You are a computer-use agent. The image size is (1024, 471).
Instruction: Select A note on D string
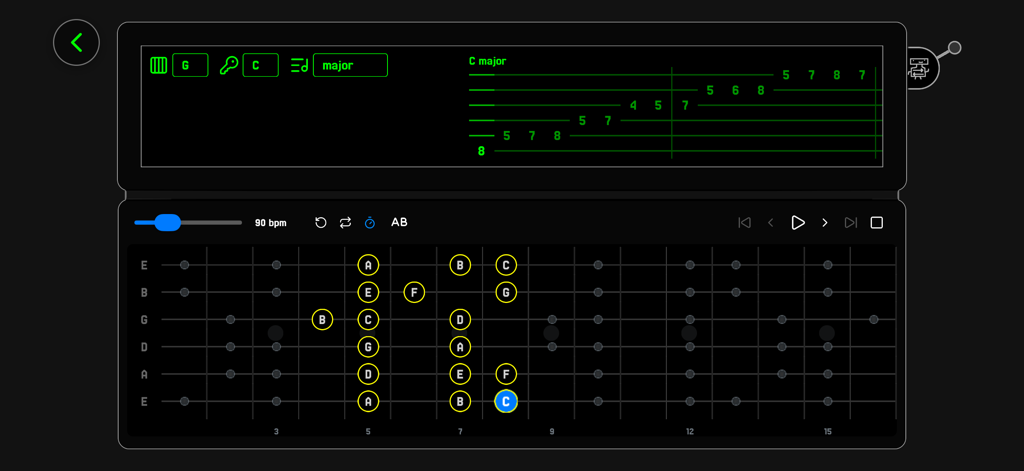[460, 347]
